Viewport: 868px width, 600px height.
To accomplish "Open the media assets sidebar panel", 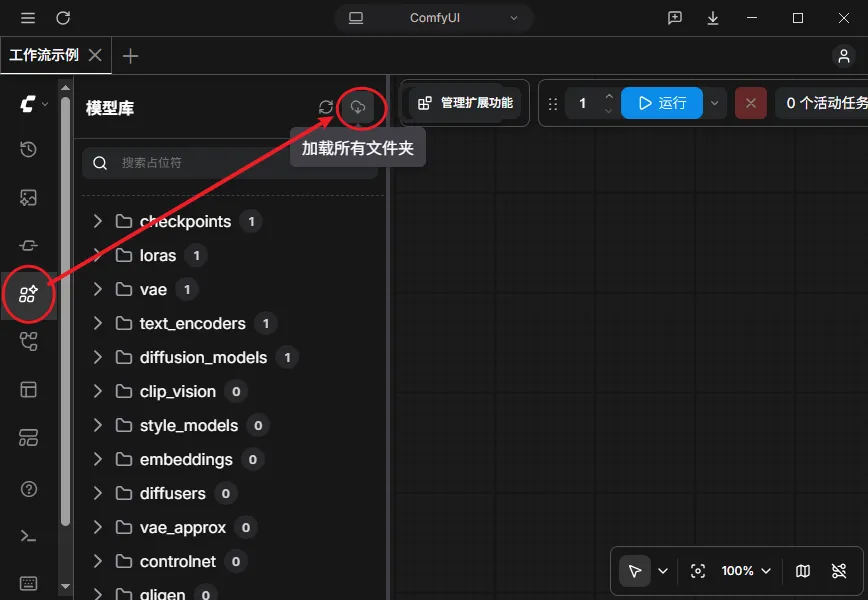I will 28,198.
